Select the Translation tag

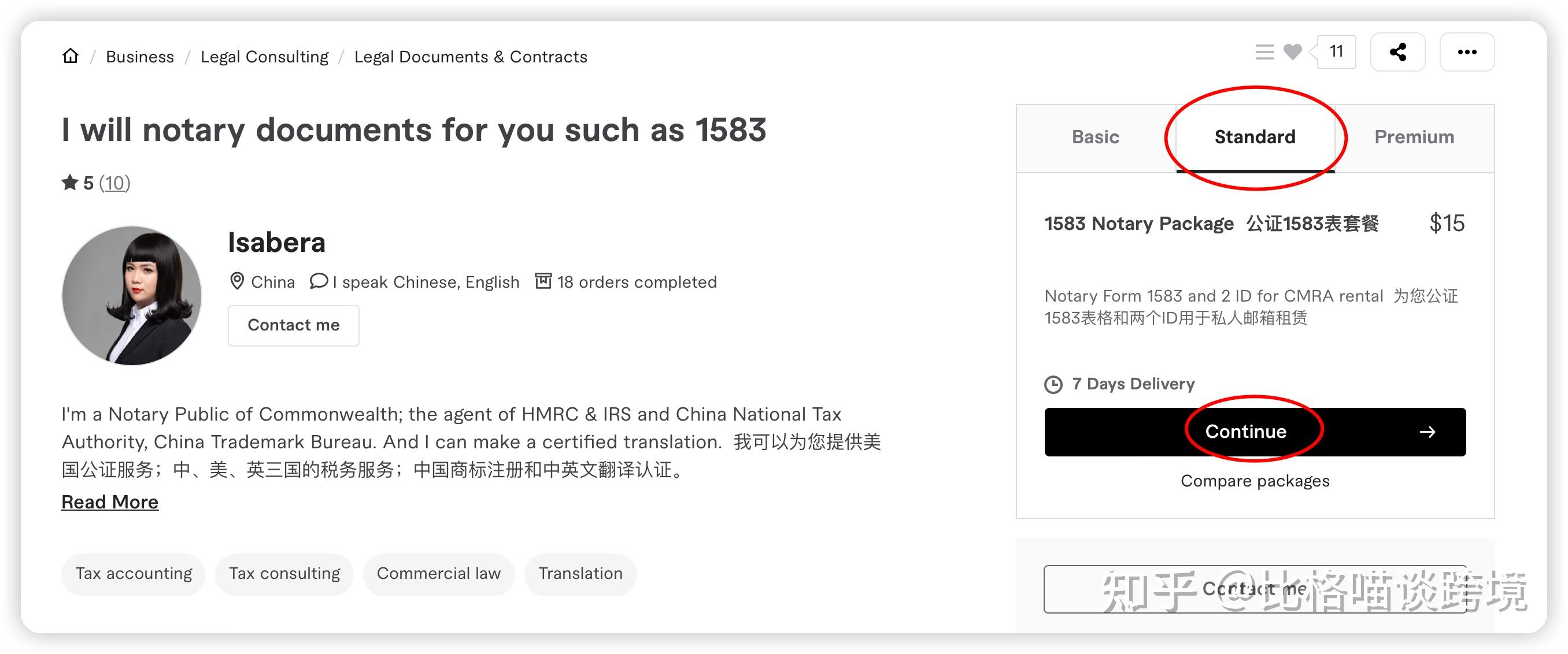point(579,573)
